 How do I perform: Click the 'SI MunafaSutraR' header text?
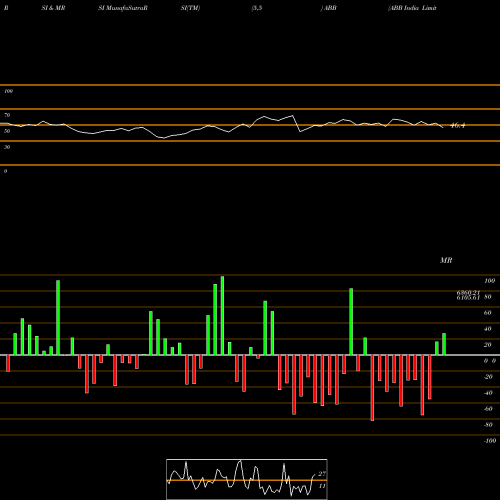[123, 8]
